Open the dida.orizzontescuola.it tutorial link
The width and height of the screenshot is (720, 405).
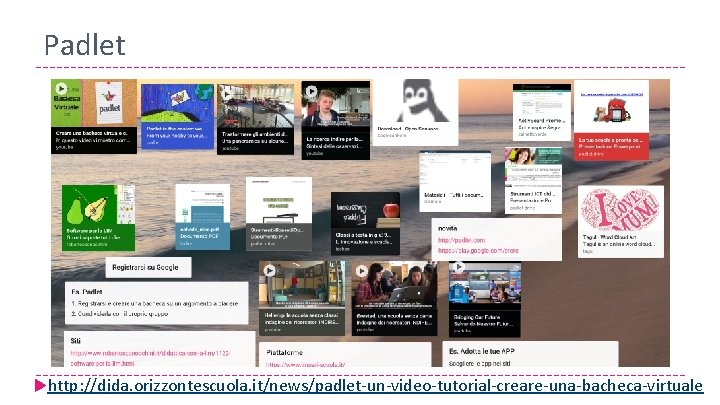click(x=375, y=385)
